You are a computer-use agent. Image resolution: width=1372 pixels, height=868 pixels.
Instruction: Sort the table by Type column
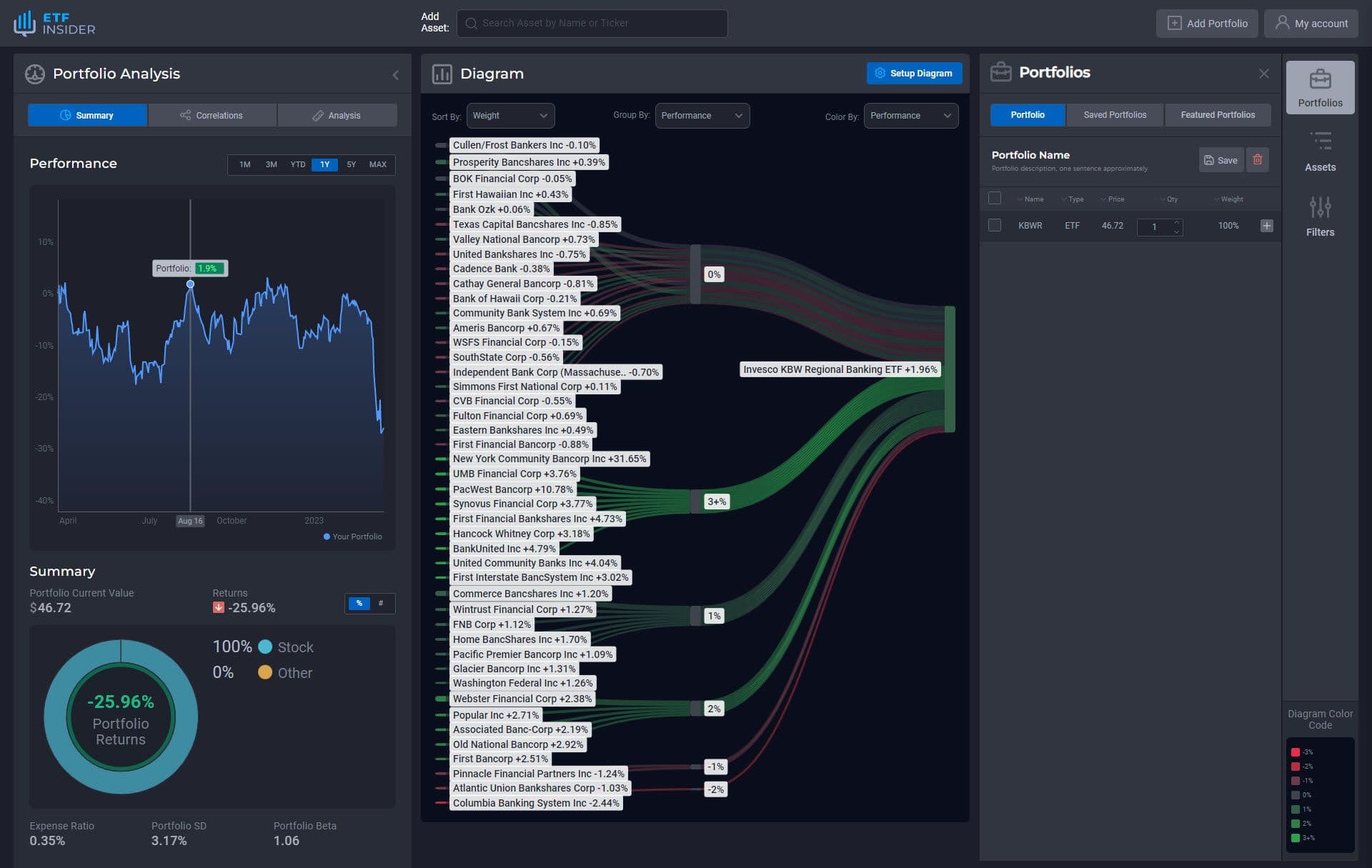pos(1072,199)
